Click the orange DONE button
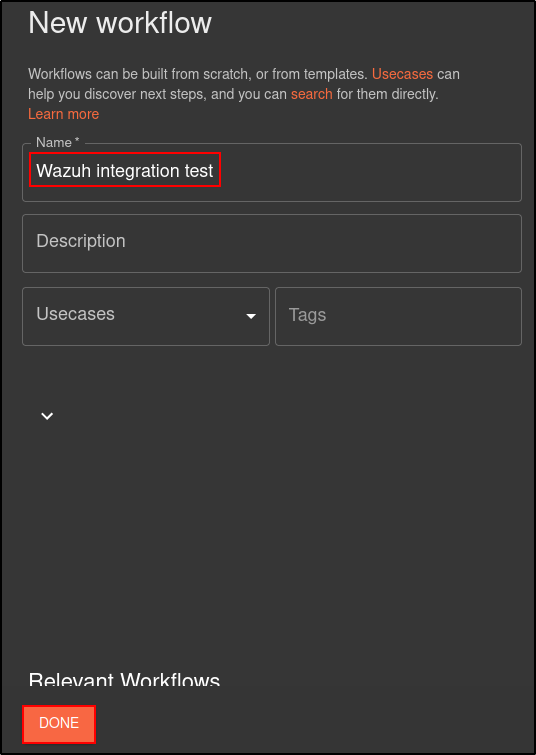This screenshot has width=536, height=755. click(59, 724)
